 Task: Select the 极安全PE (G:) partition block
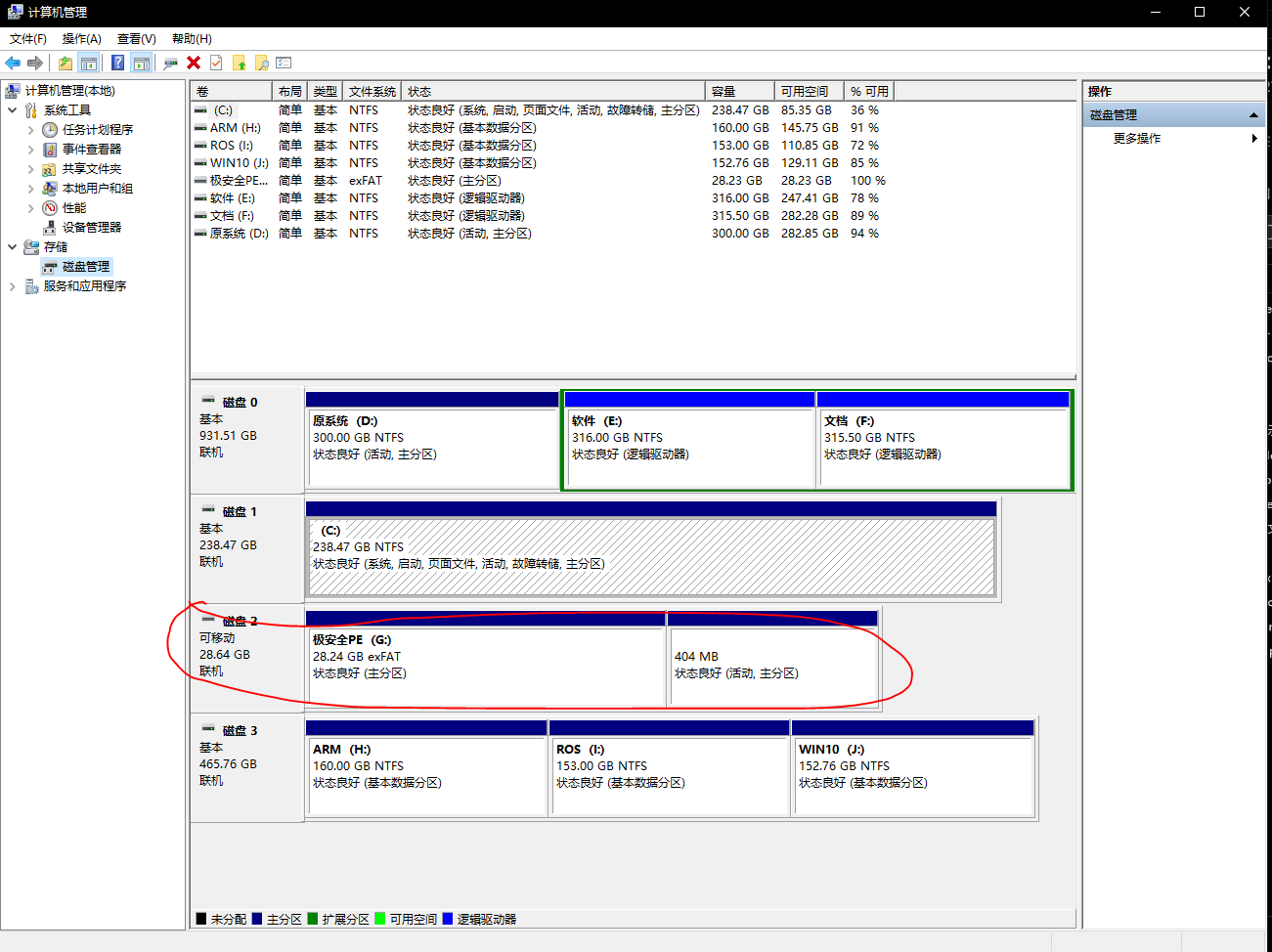point(486,659)
